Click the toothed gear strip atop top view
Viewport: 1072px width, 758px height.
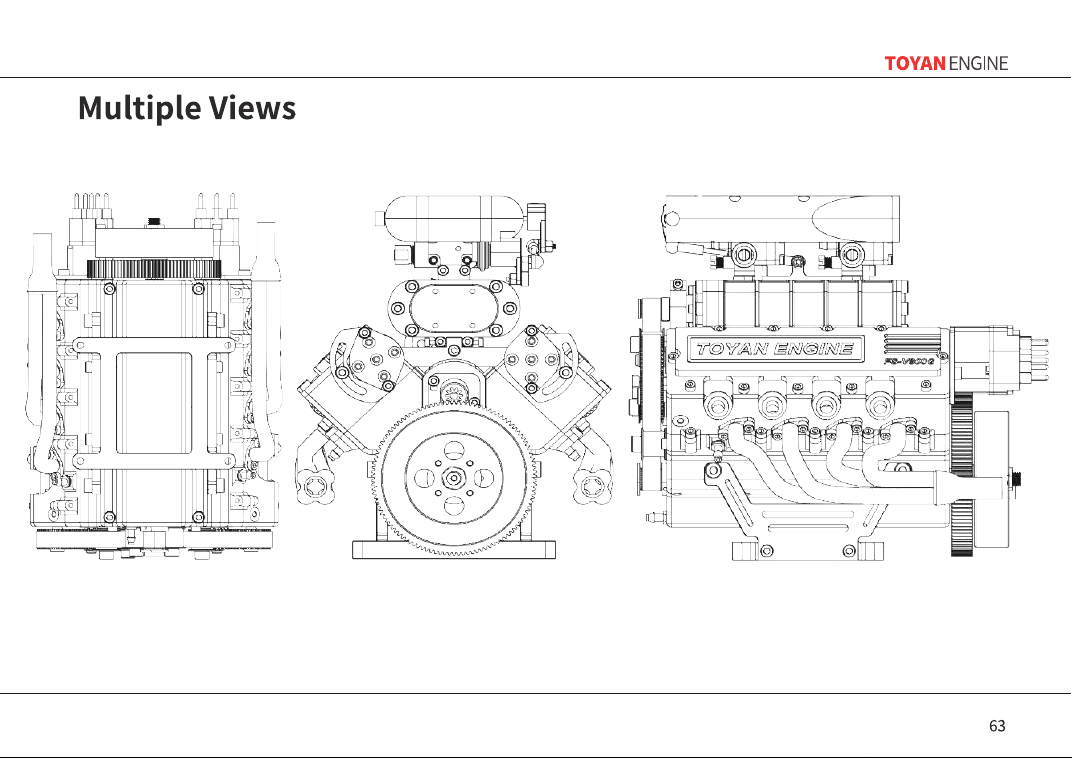point(154,269)
